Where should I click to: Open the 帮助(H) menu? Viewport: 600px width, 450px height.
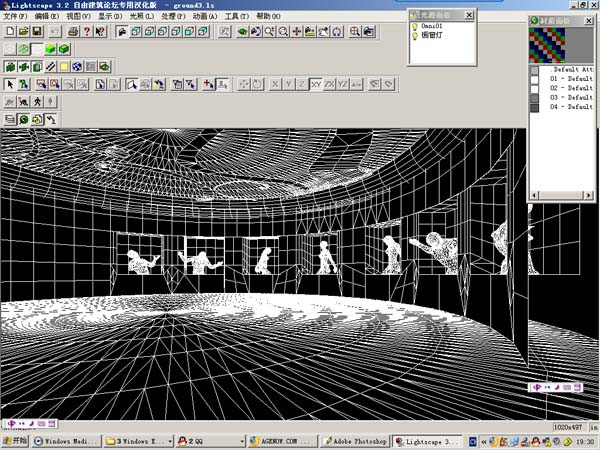point(268,16)
